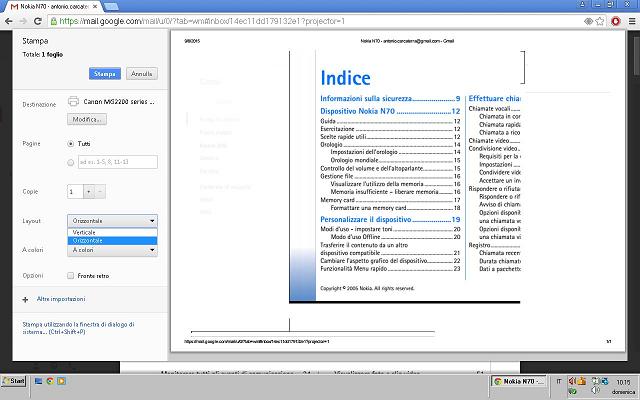
Task: Open the A colori dropdown
Action: click(112, 250)
